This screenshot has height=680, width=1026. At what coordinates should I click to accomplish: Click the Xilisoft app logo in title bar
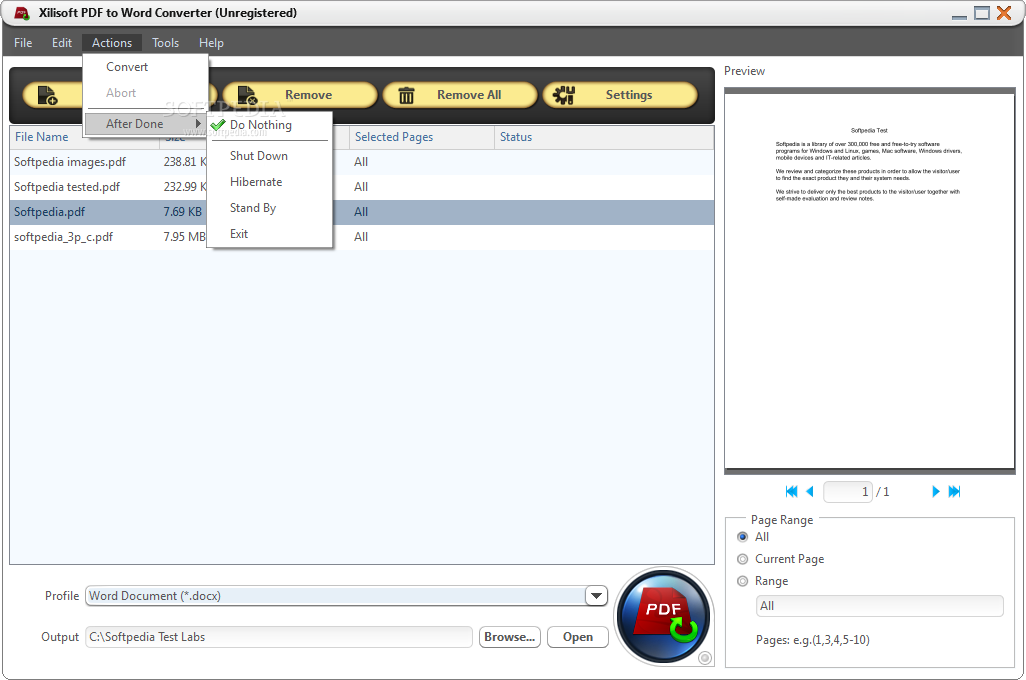click(22, 13)
